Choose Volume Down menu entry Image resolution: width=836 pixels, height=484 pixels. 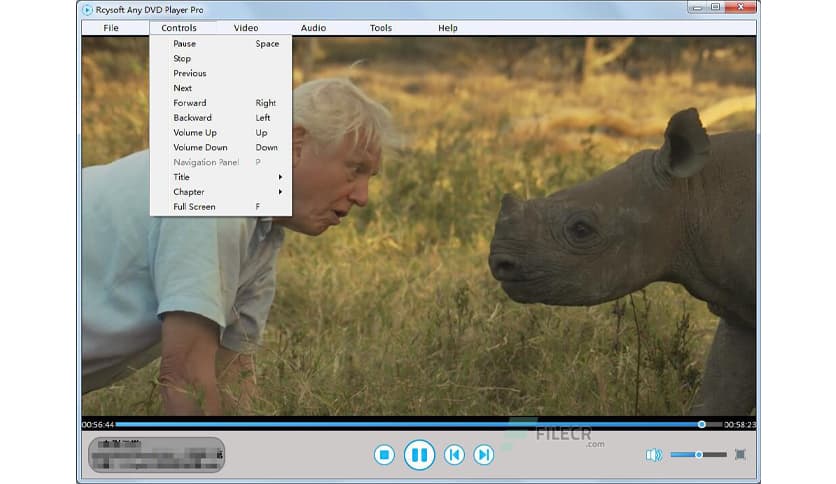221,148
